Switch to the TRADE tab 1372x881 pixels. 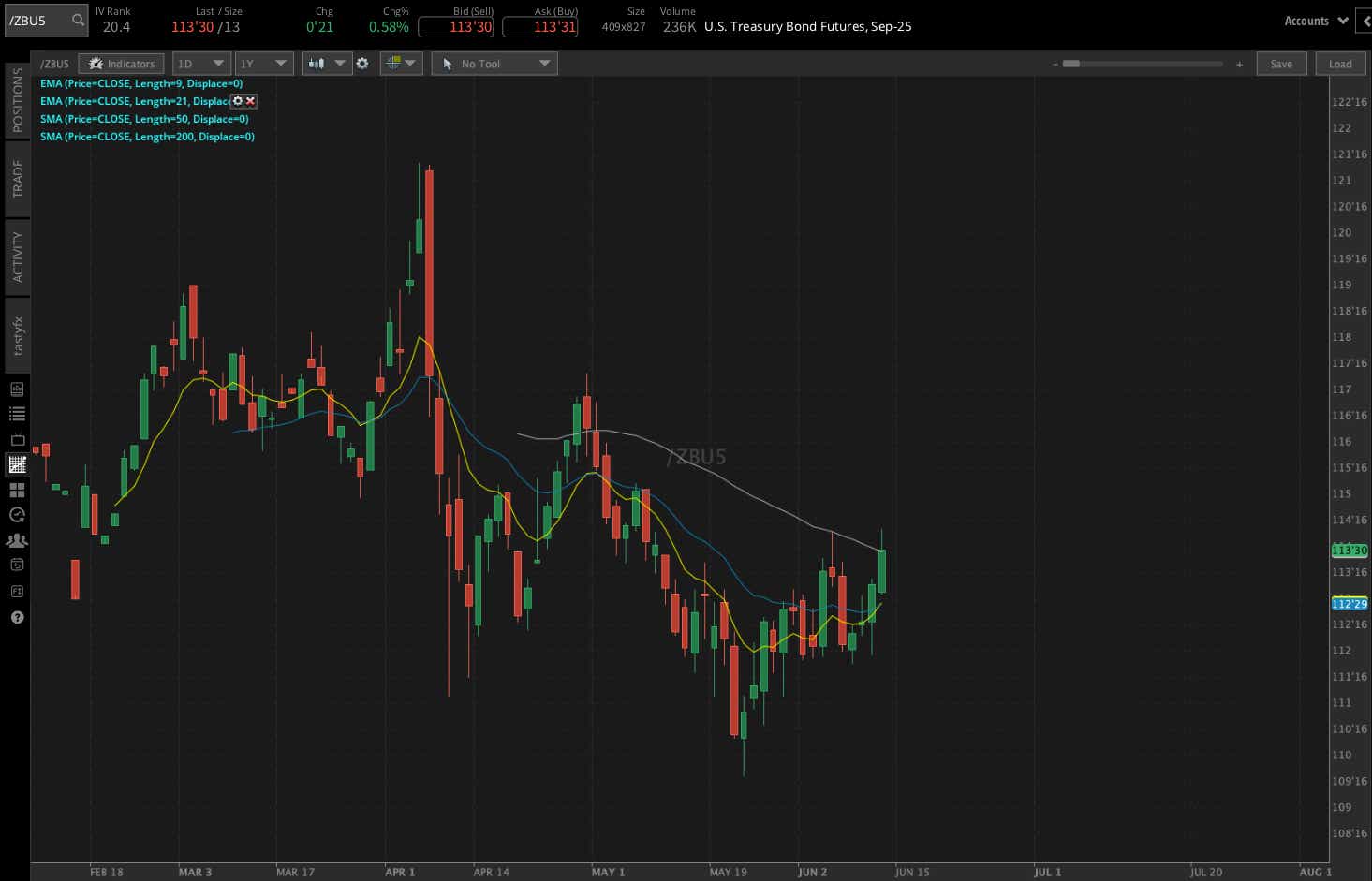17,178
